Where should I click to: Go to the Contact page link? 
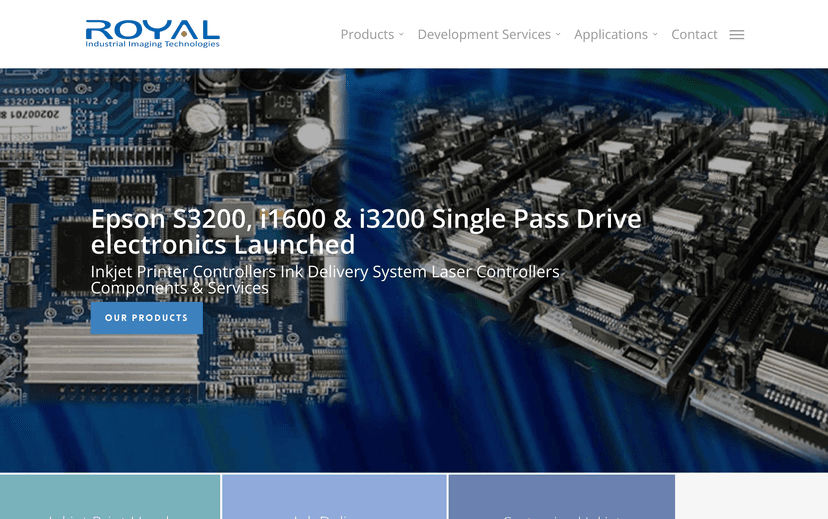(694, 35)
